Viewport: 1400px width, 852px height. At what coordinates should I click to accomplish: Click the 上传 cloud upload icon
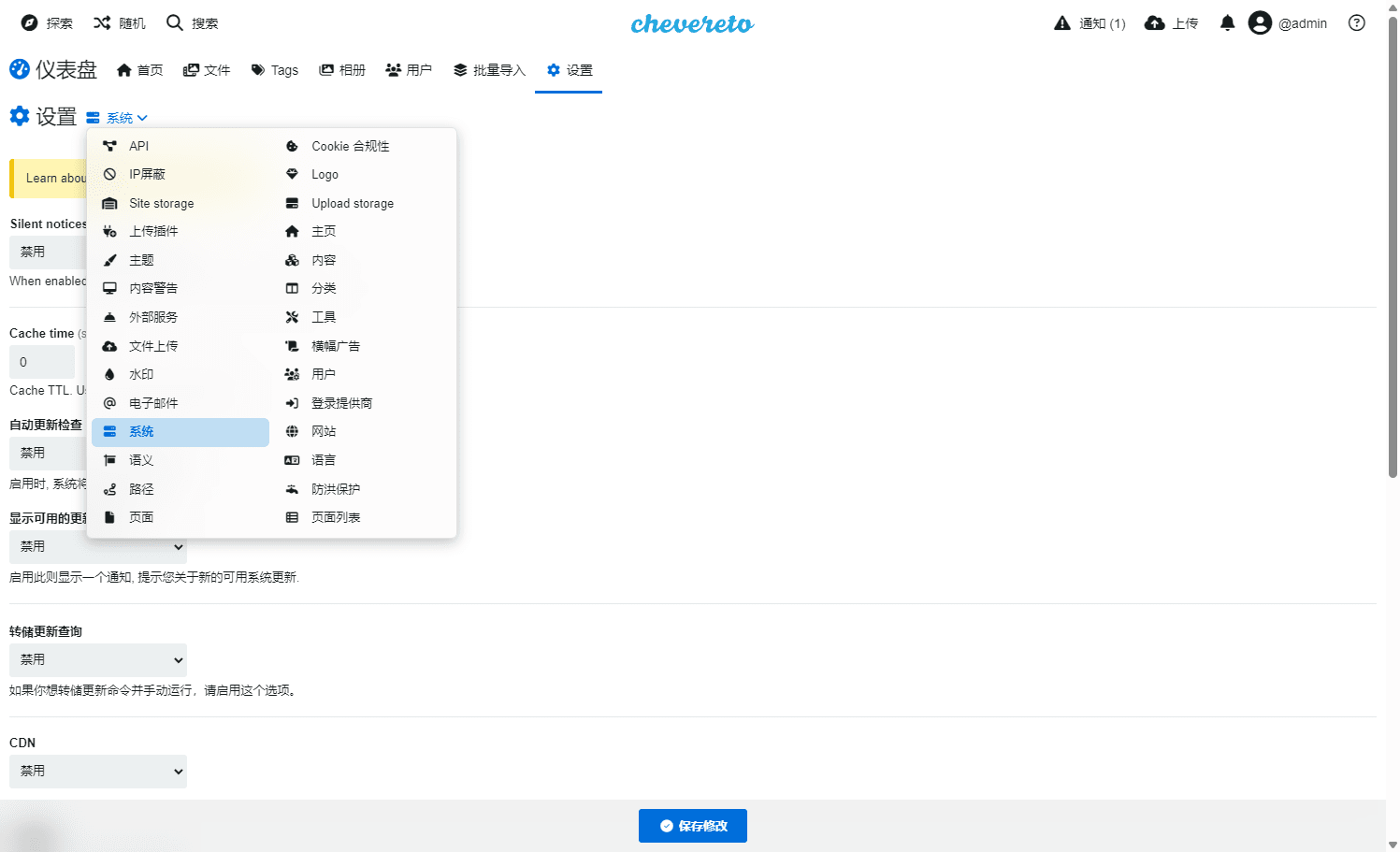click(1155, 23)
